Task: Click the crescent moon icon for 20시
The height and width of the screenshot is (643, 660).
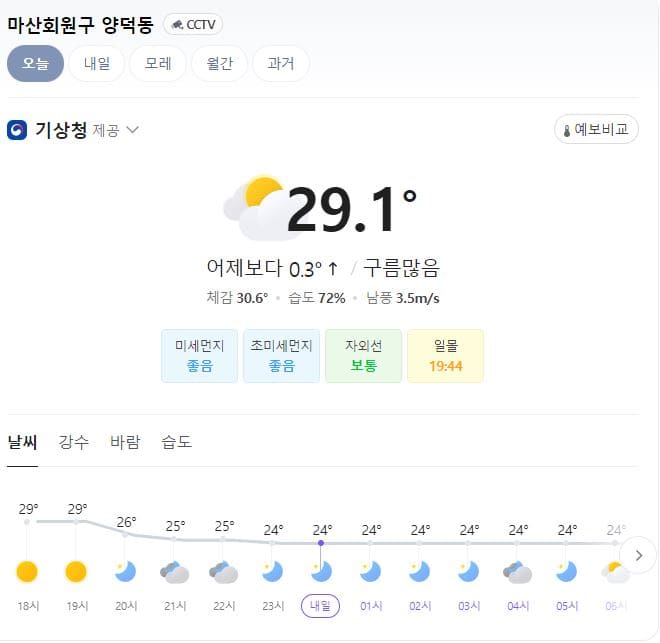Action: pos(125,572)
